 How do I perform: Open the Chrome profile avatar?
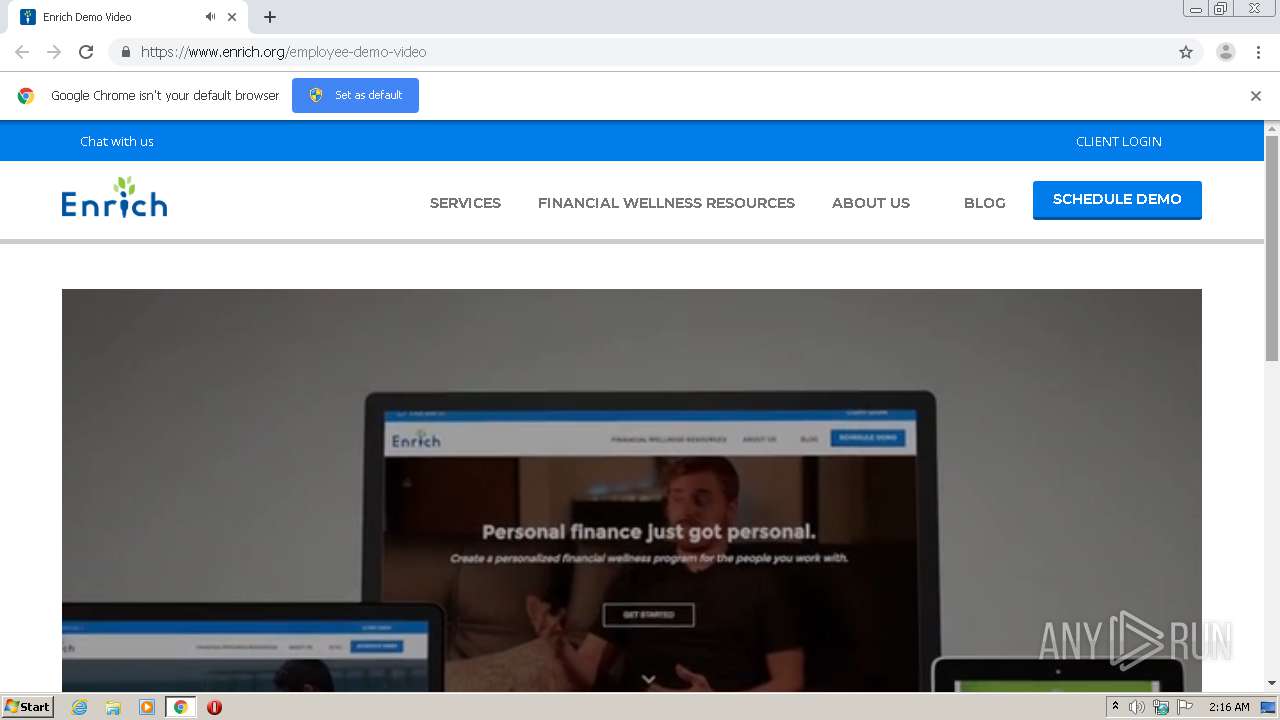click(1226, 52)
